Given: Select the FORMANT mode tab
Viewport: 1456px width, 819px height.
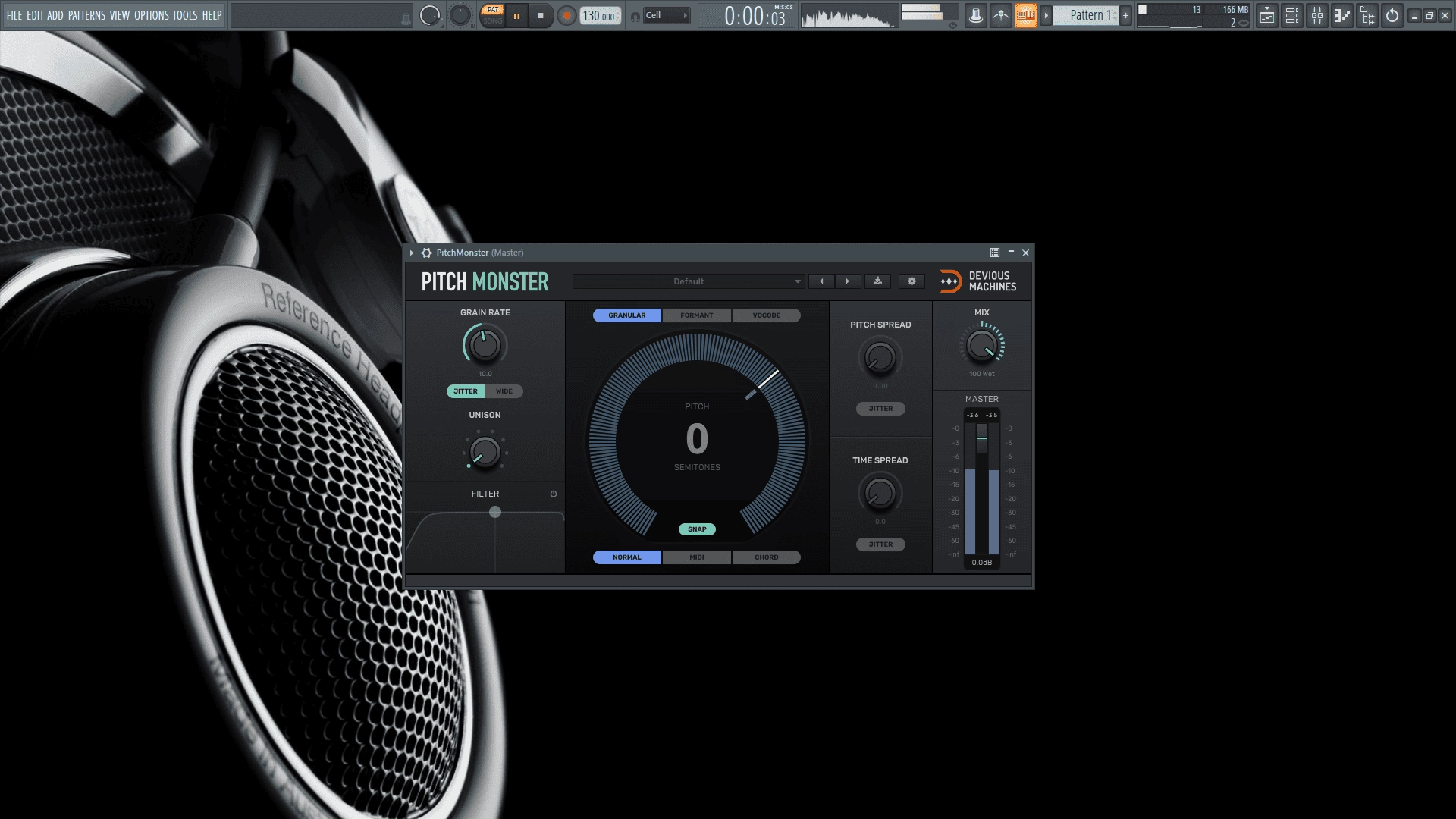Looking at the screenshot, I should tap(697, 315).
